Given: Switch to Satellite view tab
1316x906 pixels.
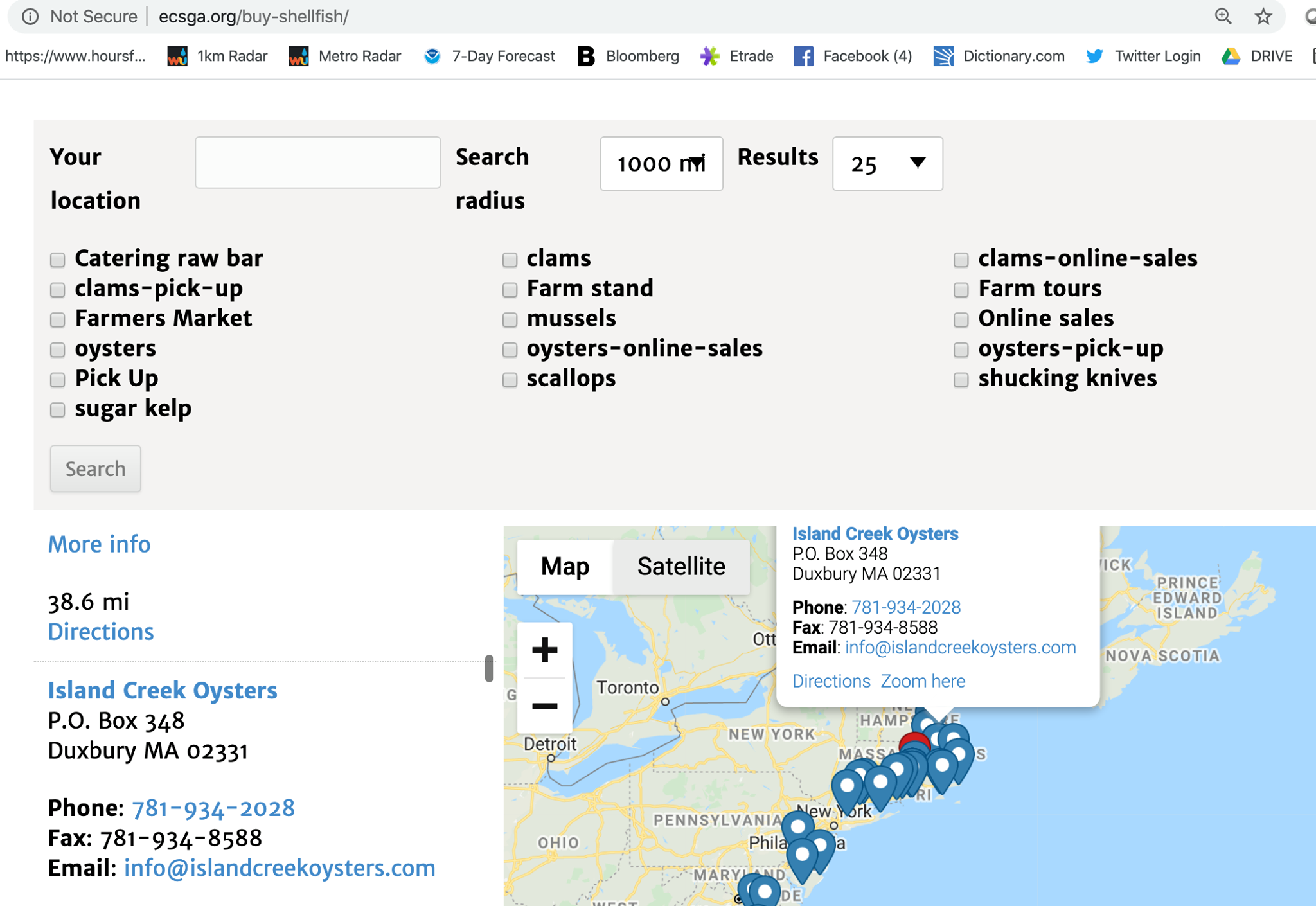Looking at the screenshot, I should (x=681, y=566).
